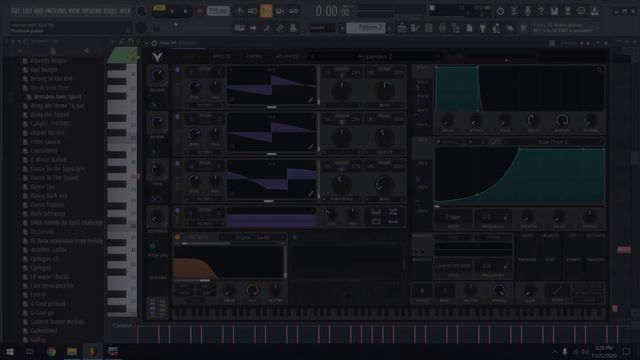Screen dimensions: 640x360
Task: Click the red record button
Action: 199,12
